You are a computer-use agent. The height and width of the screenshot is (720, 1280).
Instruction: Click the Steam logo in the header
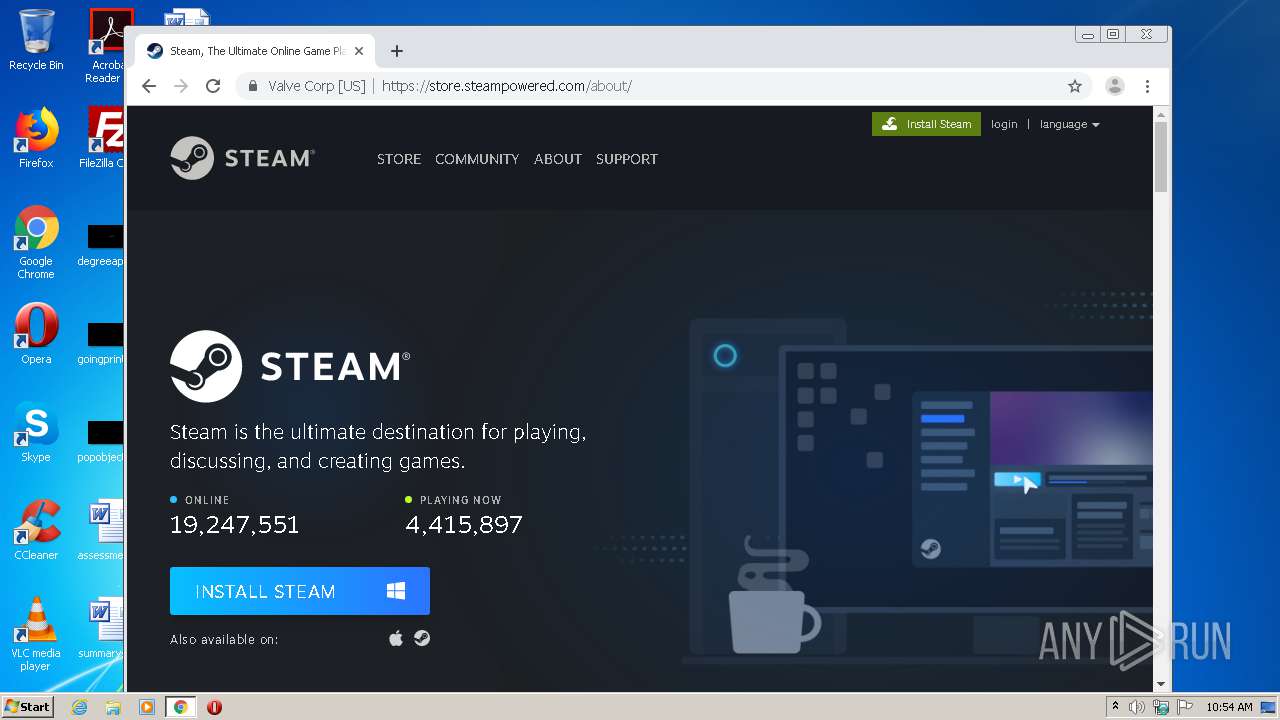(242, 158)
